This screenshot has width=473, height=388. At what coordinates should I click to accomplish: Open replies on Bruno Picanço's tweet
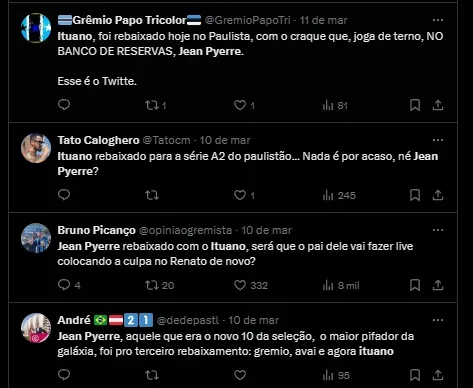coord(69,285)
